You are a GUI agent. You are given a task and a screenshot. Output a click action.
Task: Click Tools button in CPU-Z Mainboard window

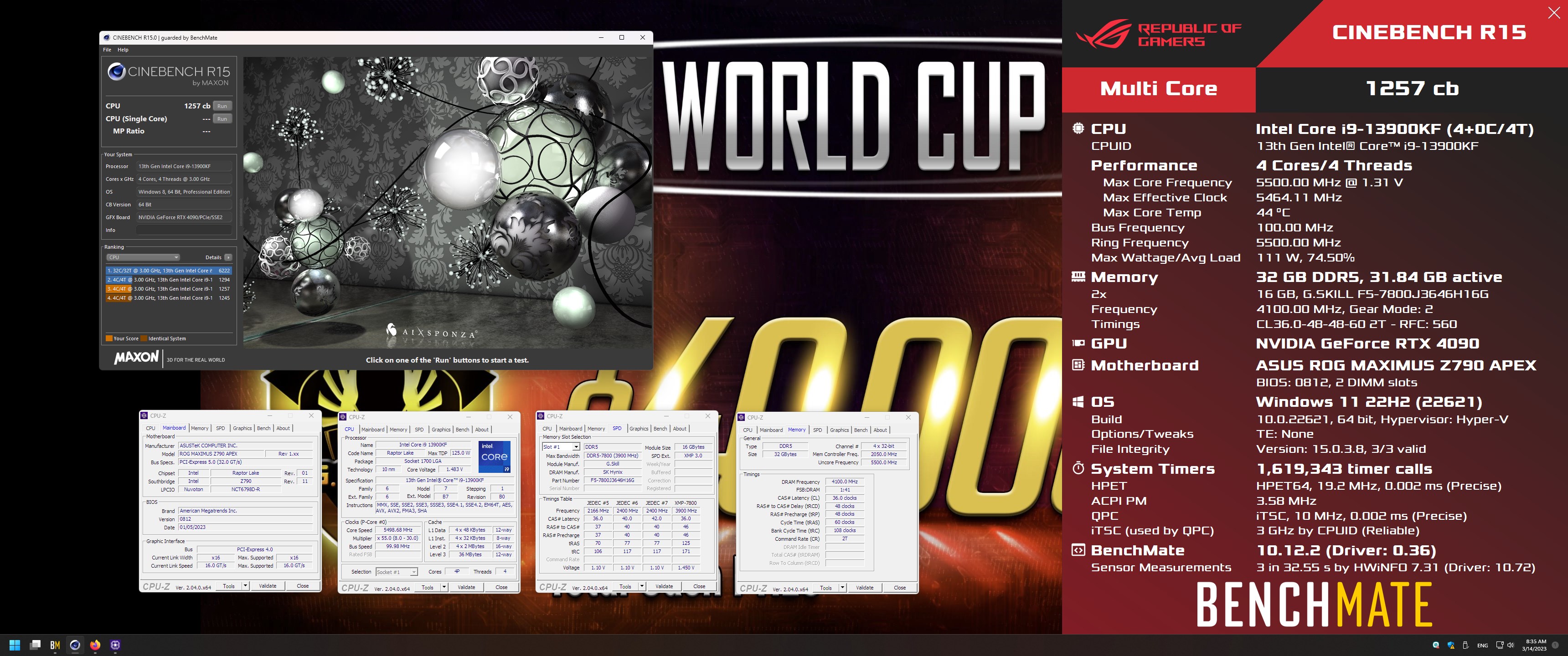tap(229, 586)
